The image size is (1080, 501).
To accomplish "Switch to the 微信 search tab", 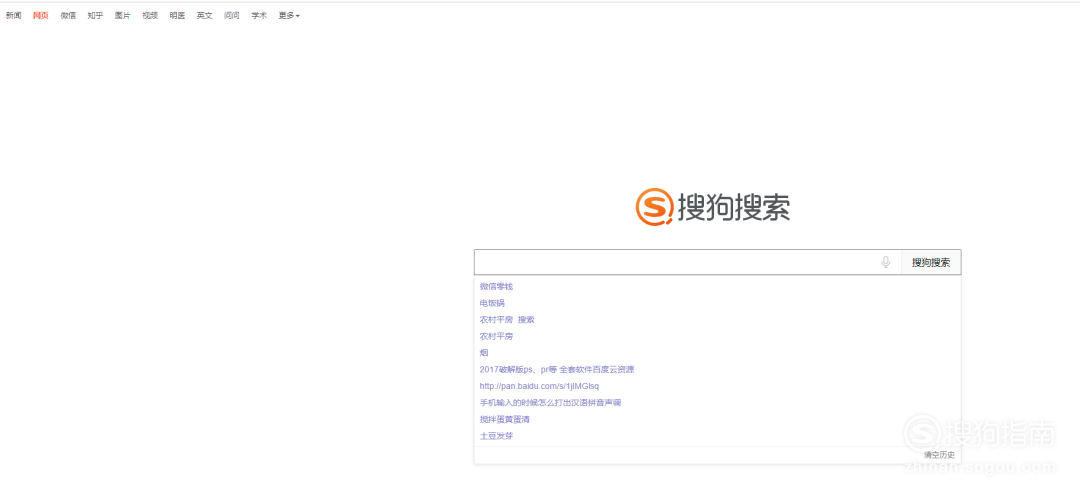I will (x=68, y=16).
